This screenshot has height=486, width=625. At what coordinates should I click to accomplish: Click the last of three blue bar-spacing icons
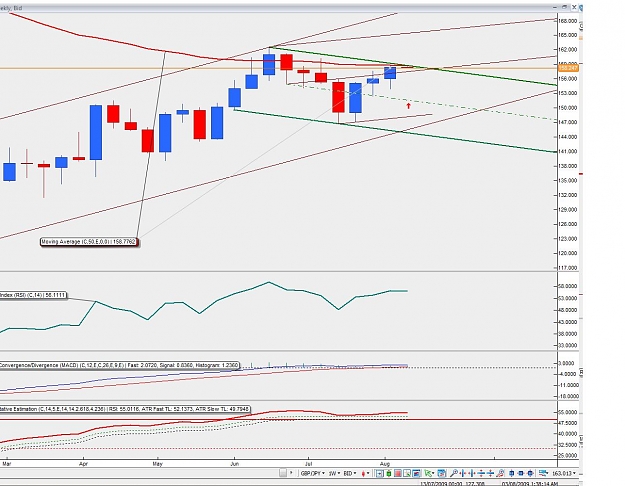(531, 473)
